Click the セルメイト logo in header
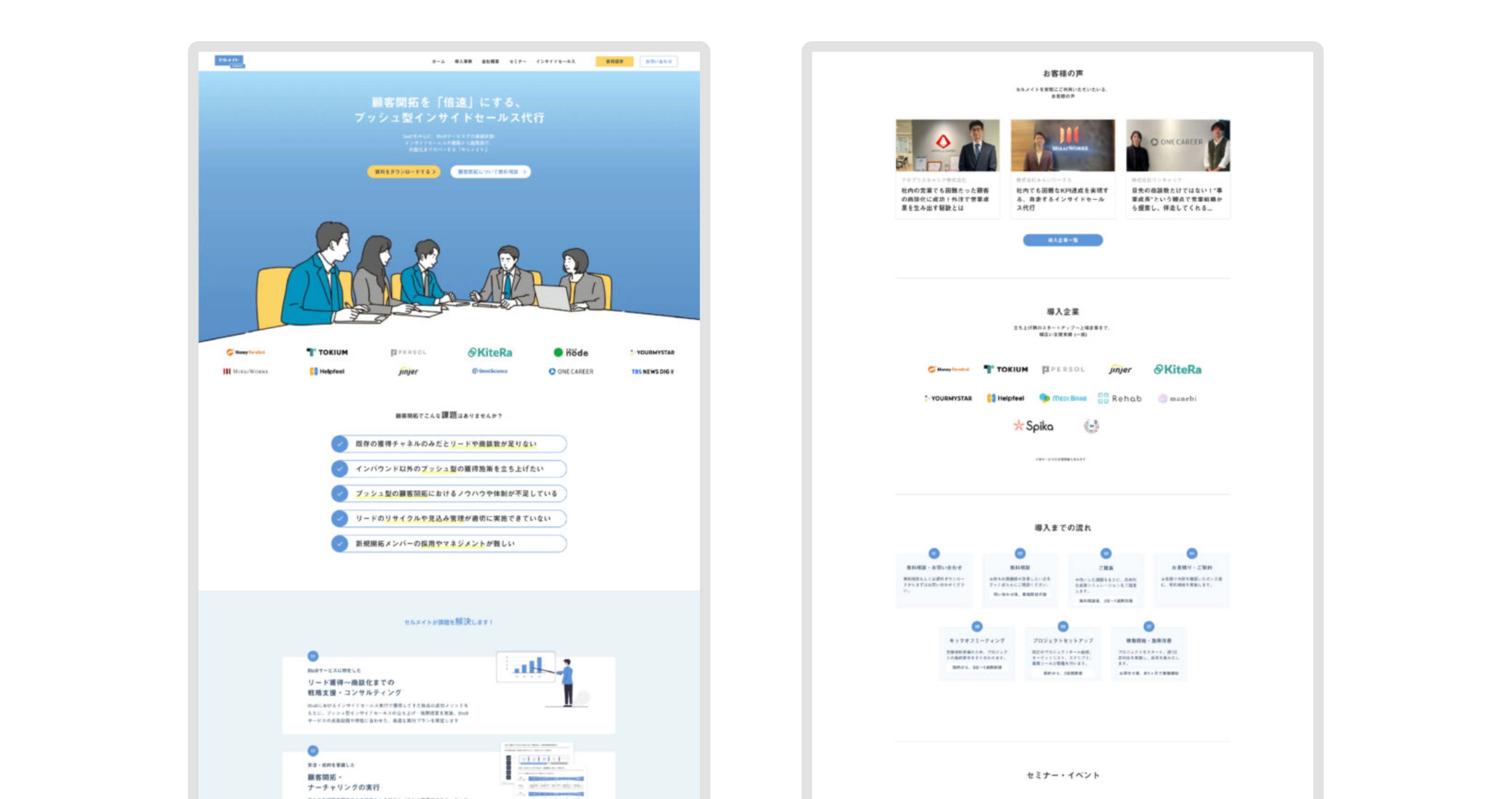The height and width of the screenshot is (799, 1512). pyautogui.click(x=229, y=61)
